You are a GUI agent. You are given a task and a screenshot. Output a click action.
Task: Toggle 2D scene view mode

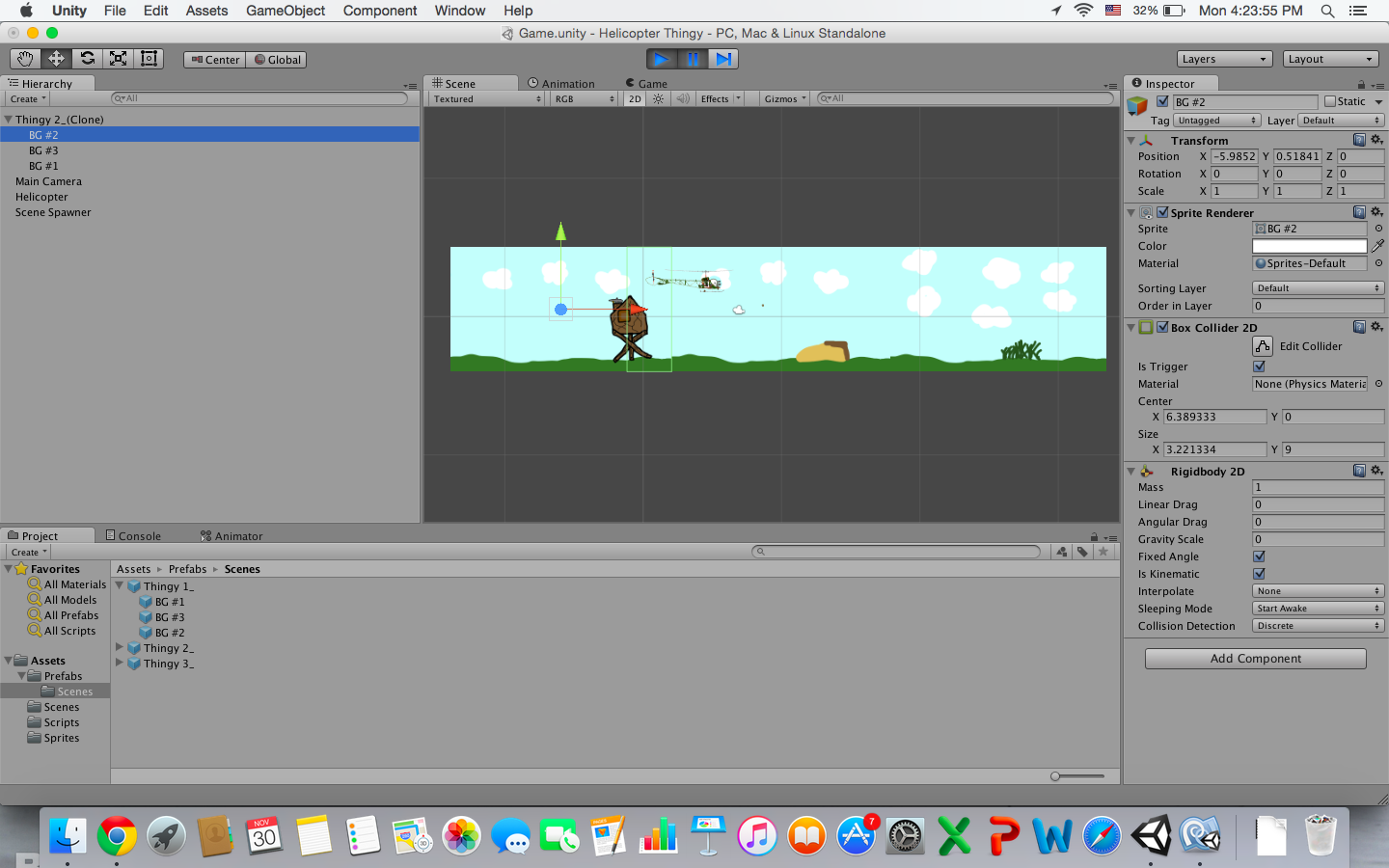point(635,98)
